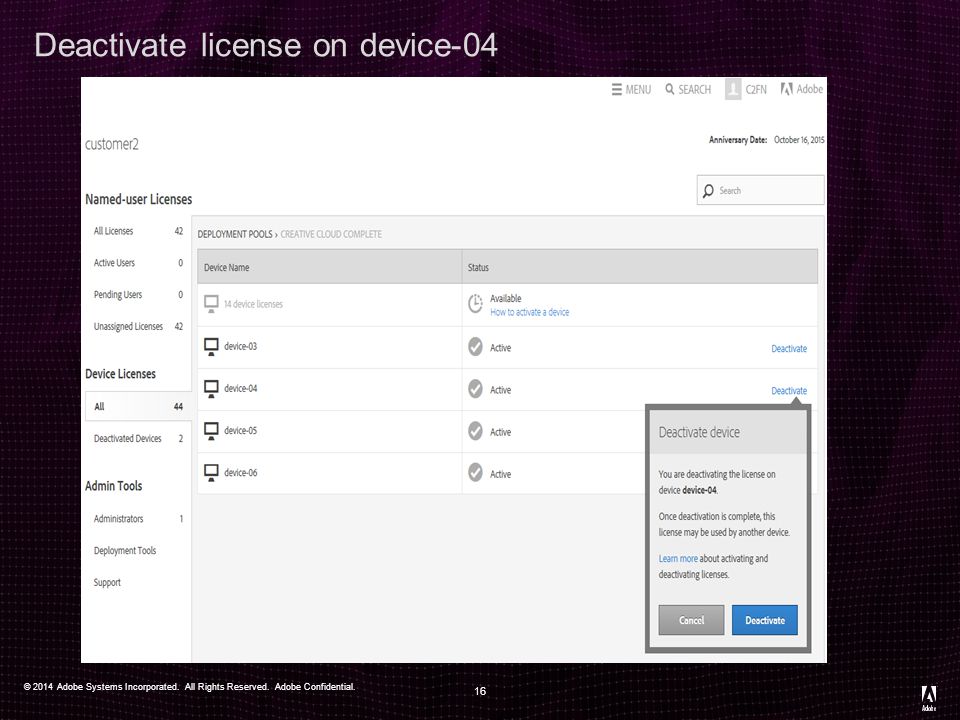960x720 pixels.
Task: Click the customer2 account name
Action: (x=112, y=144)
